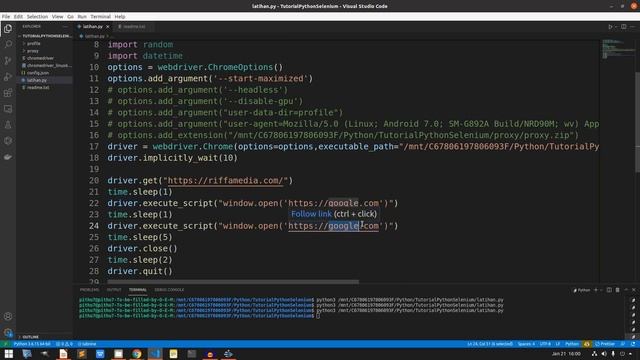Click the Prettier status bar item
This screenshot has width=640, height=360.
pyautogui.click(x=605, y=344)
